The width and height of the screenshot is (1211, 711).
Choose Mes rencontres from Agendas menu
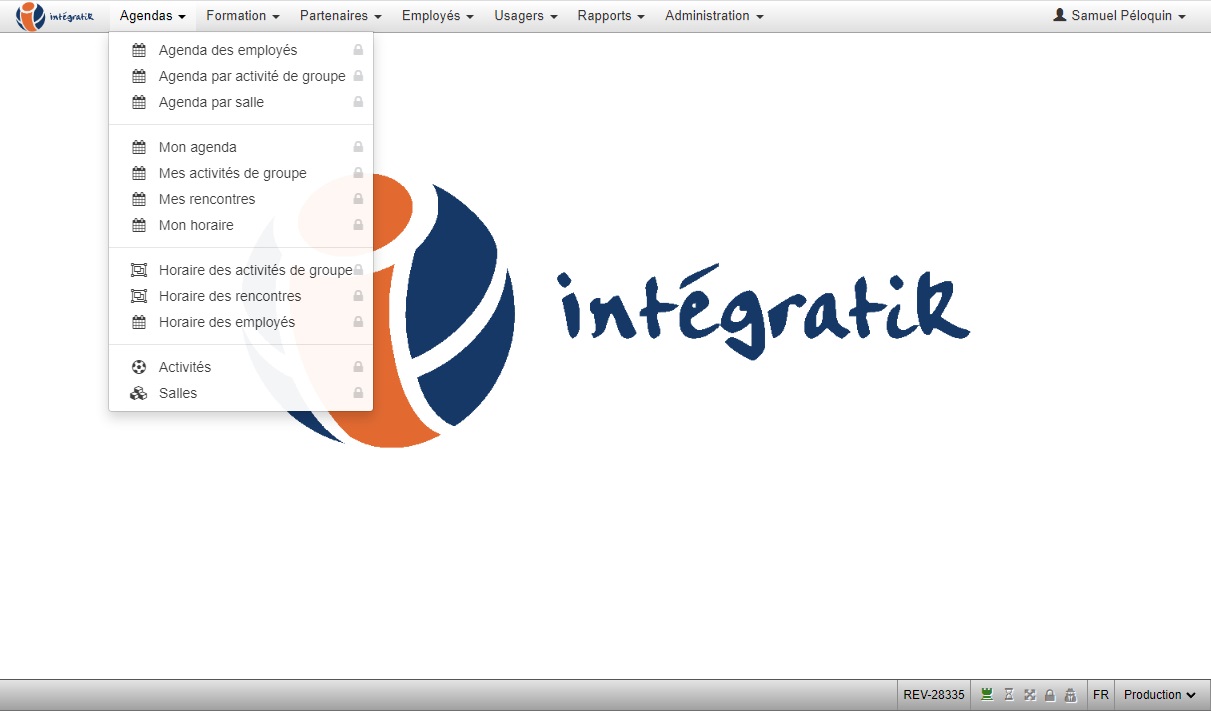pyautogui.click(x=207, y=199)
